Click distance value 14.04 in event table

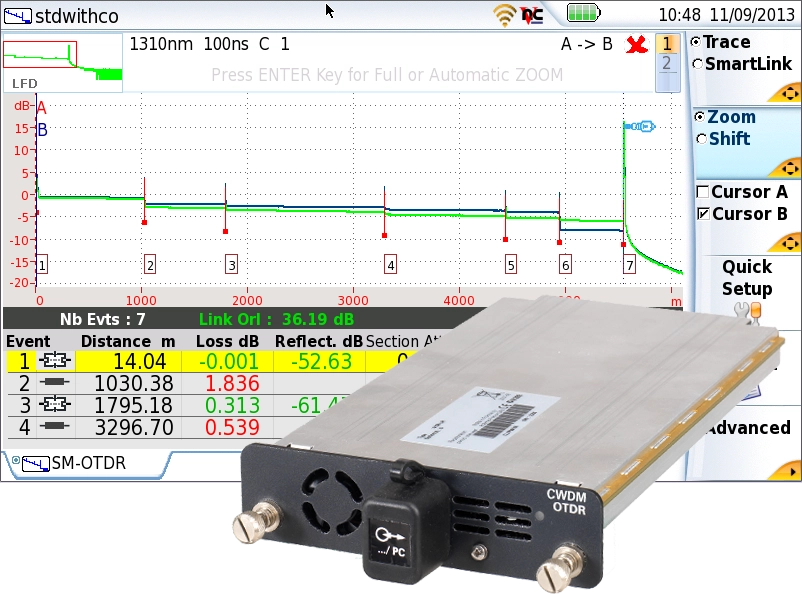pyautogui.click(x=140, y=361)
